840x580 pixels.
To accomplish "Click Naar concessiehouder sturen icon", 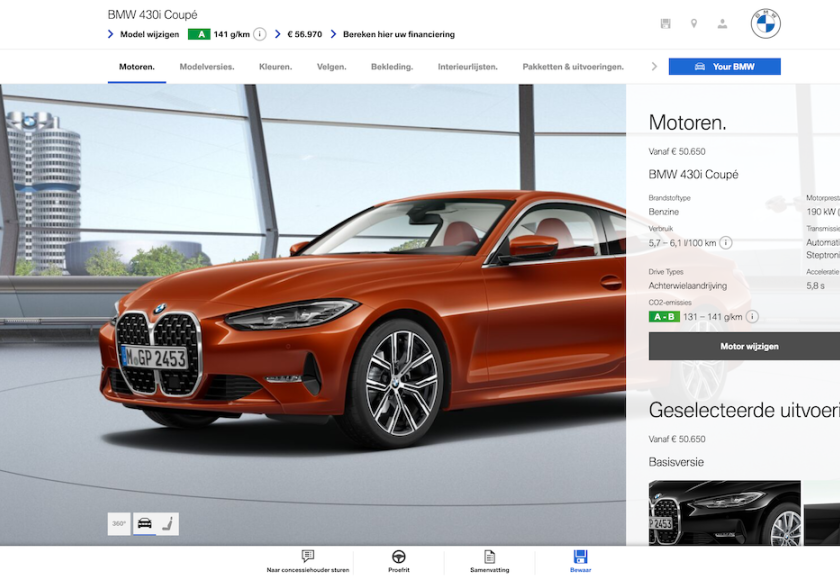I will (308, 556).
